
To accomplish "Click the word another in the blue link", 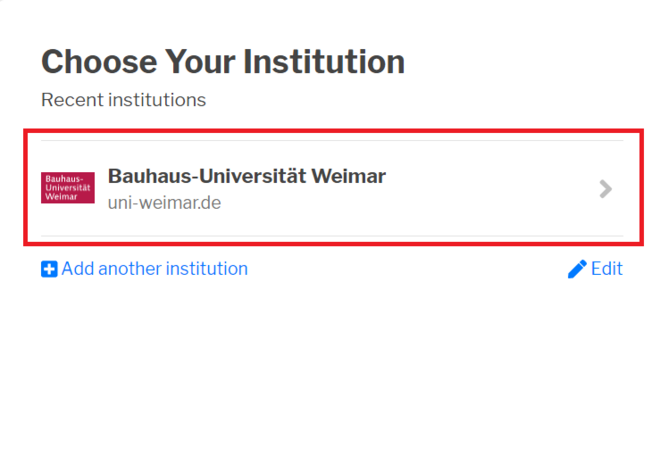I will [x=130, y=269].
